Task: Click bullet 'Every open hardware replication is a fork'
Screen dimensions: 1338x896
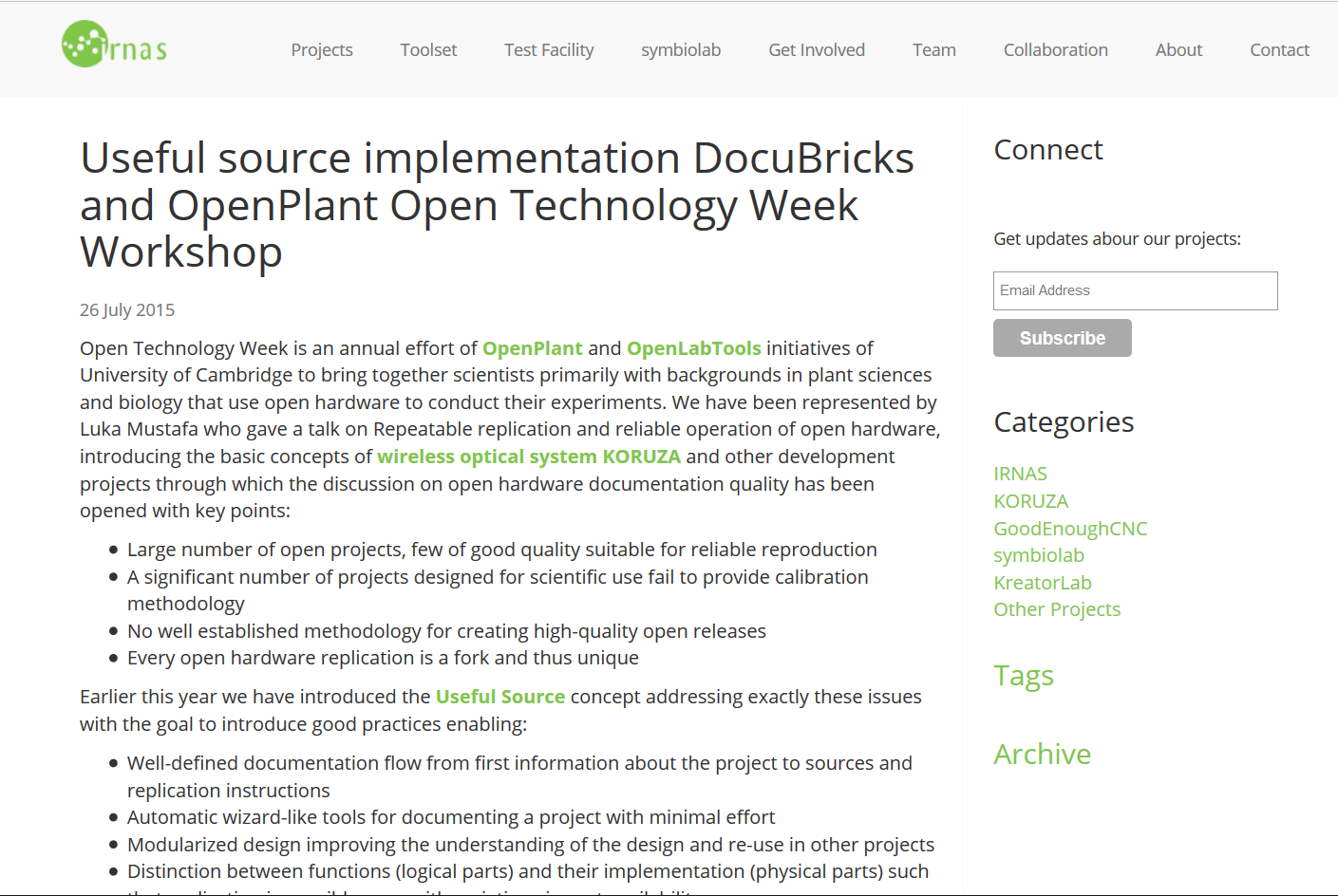Action: pyautogui.click(x=383, y=658)
